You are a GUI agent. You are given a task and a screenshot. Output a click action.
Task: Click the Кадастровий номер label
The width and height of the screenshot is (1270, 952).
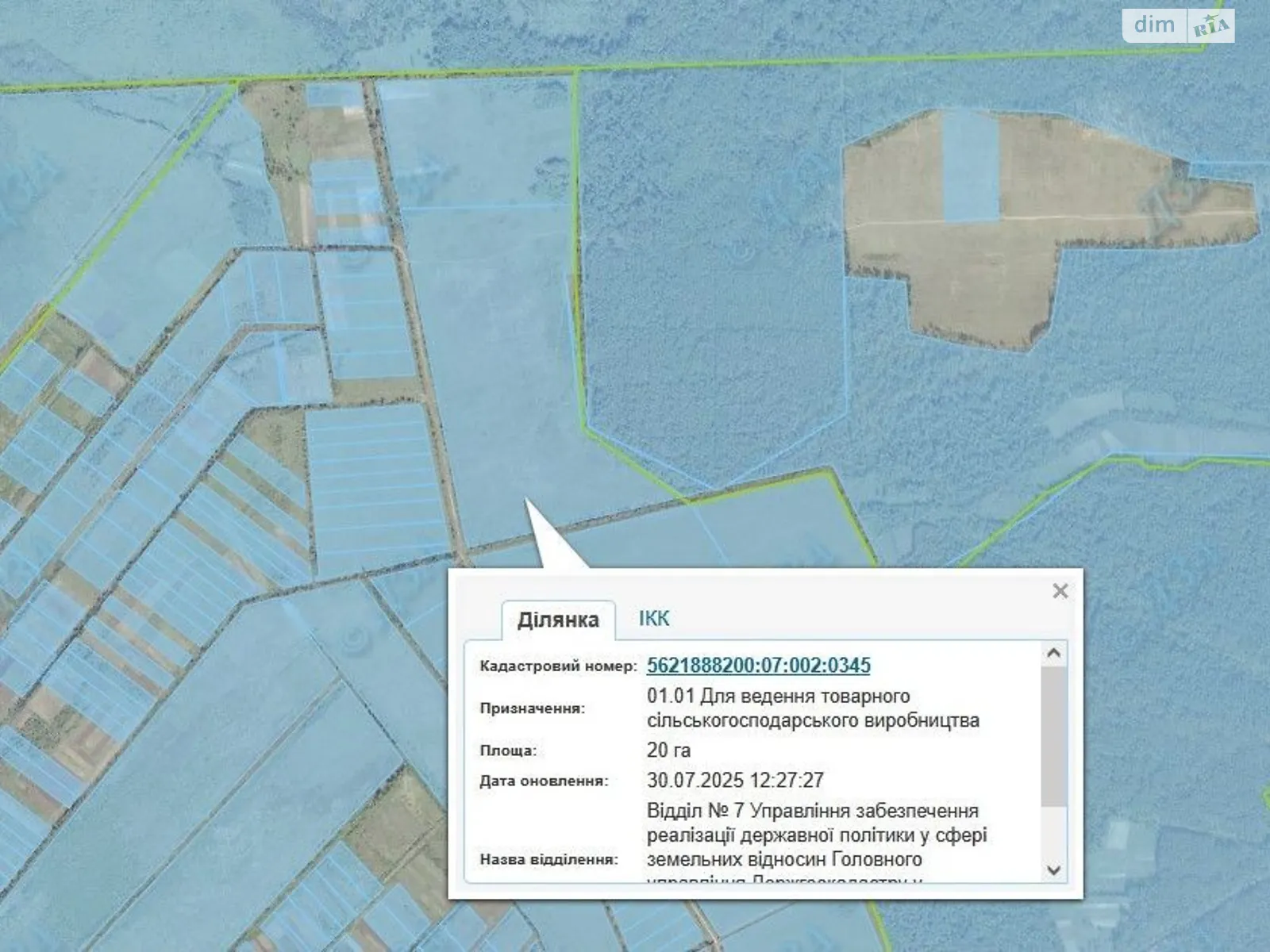(x=558, y=666)
